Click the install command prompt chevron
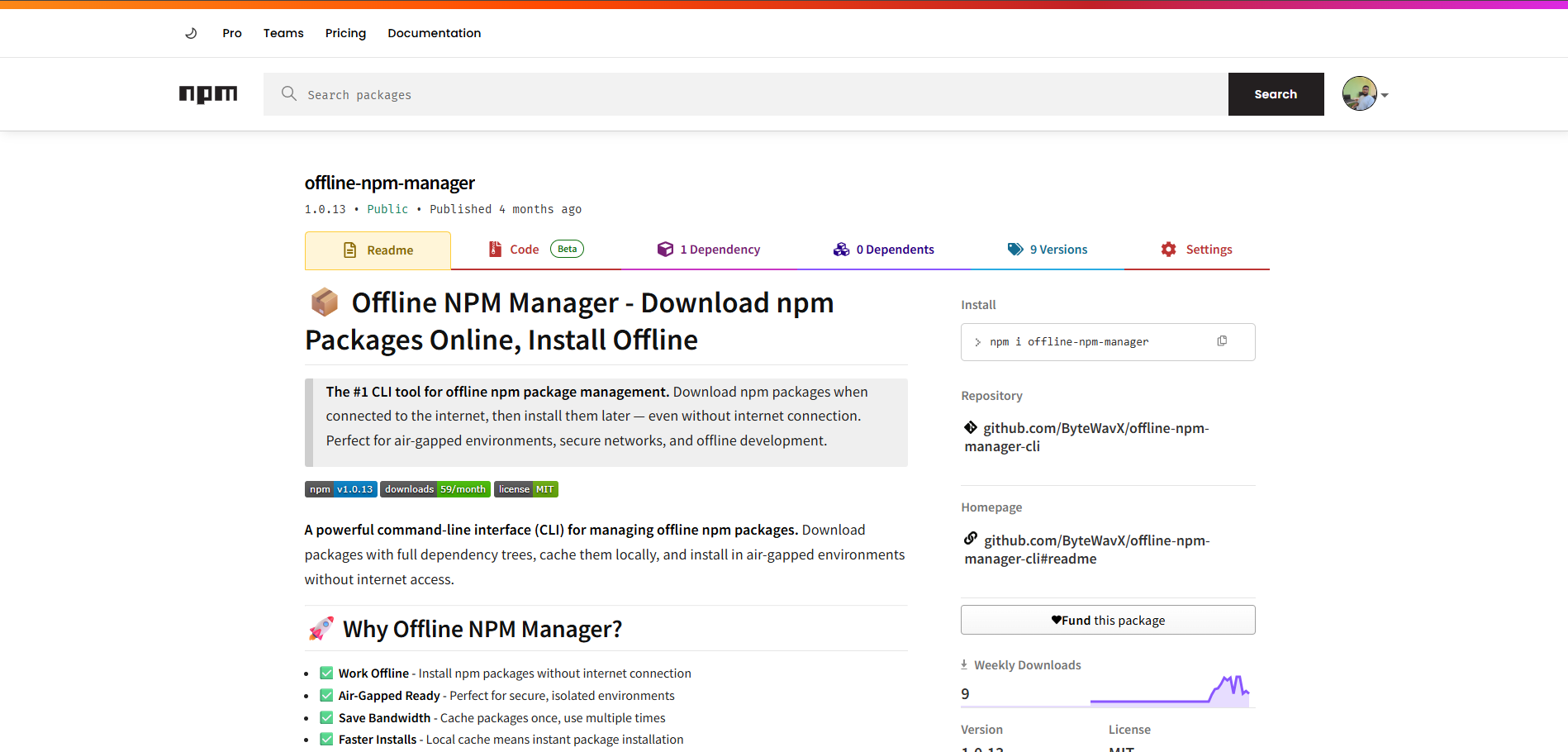This screenshot has height=752, width=1568. 977,342
